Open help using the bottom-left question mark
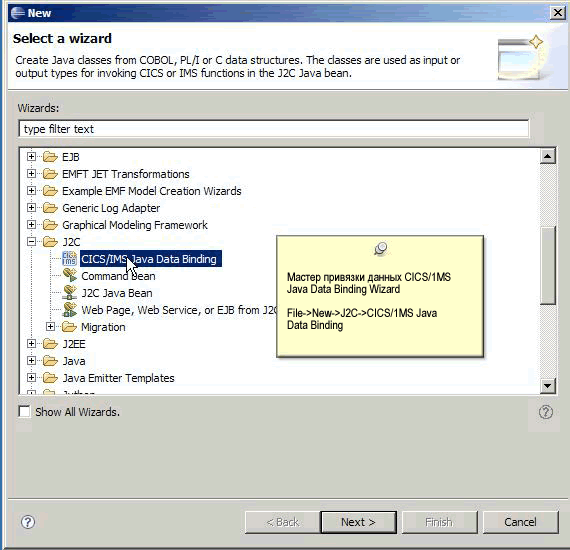 (x=28, y=522)
